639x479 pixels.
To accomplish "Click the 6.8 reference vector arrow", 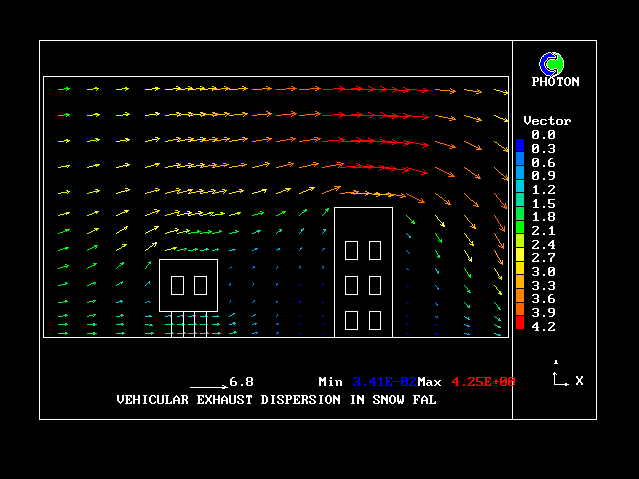I will pos(209,385).
